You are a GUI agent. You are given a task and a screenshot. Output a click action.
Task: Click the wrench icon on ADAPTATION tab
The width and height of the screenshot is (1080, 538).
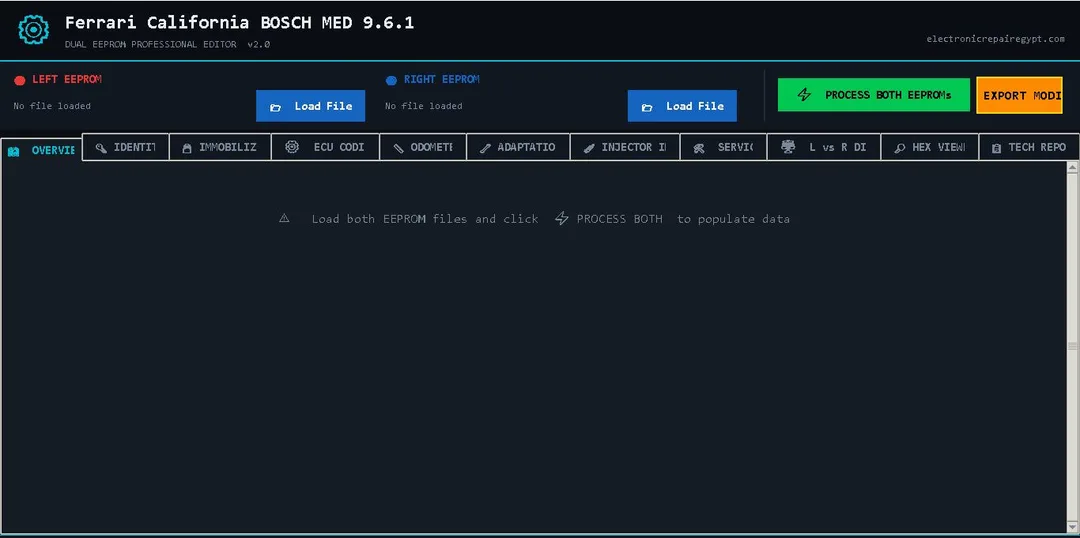click(485, 148)
